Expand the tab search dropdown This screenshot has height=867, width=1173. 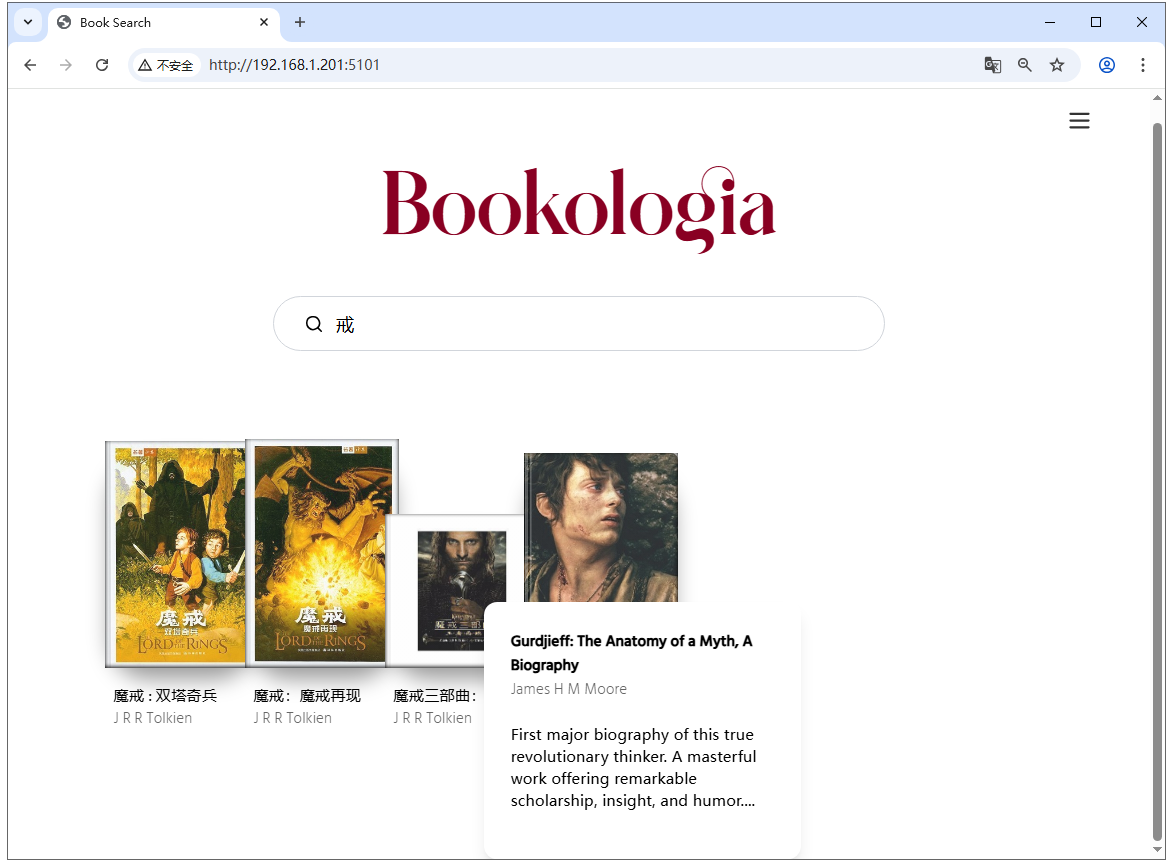click(x=28, y=22)
